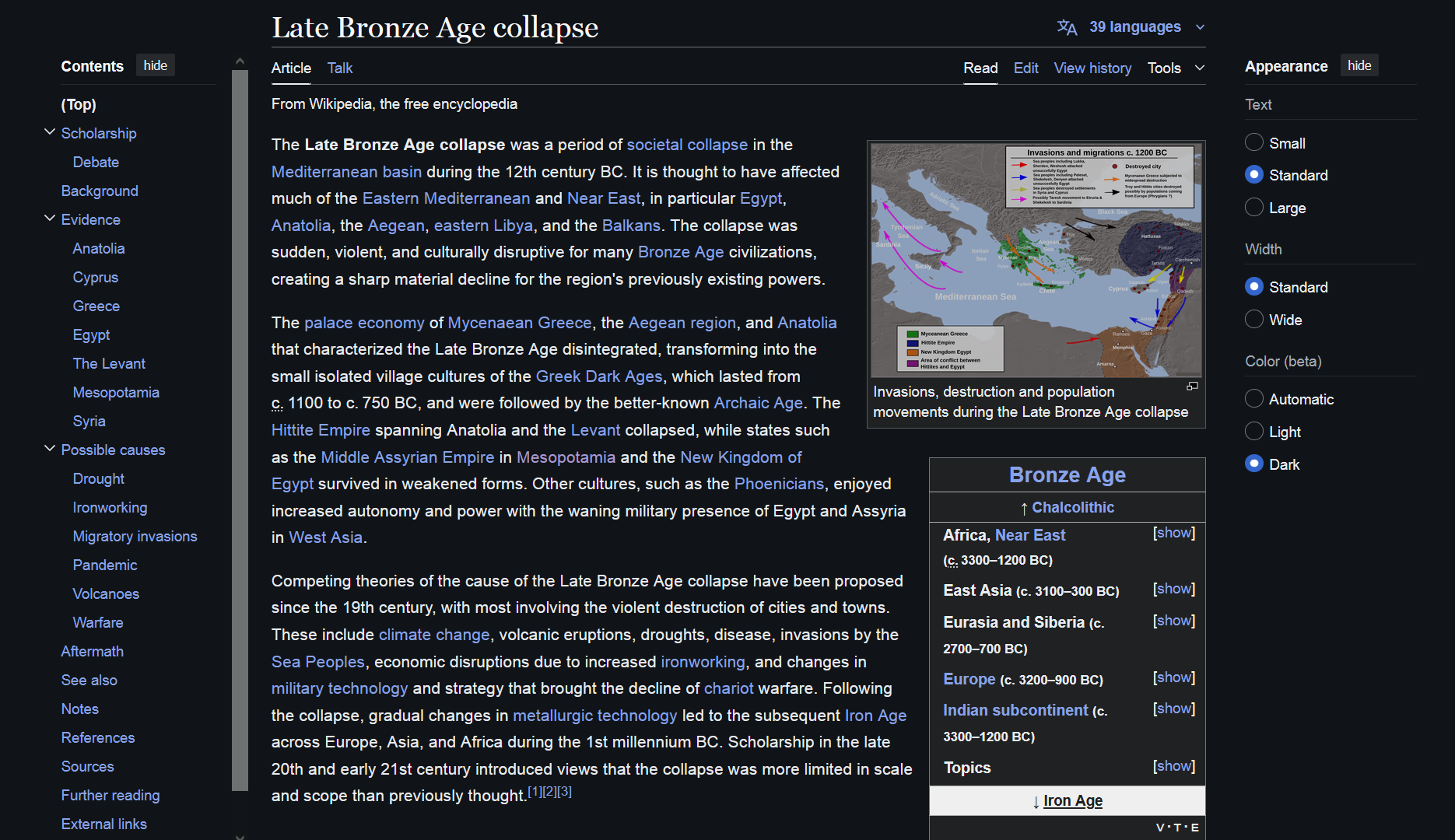Viewport: 1455px width, 840px height.
Task: Show East Asia section in Bronze Age box
Action: coord(1174,589)
